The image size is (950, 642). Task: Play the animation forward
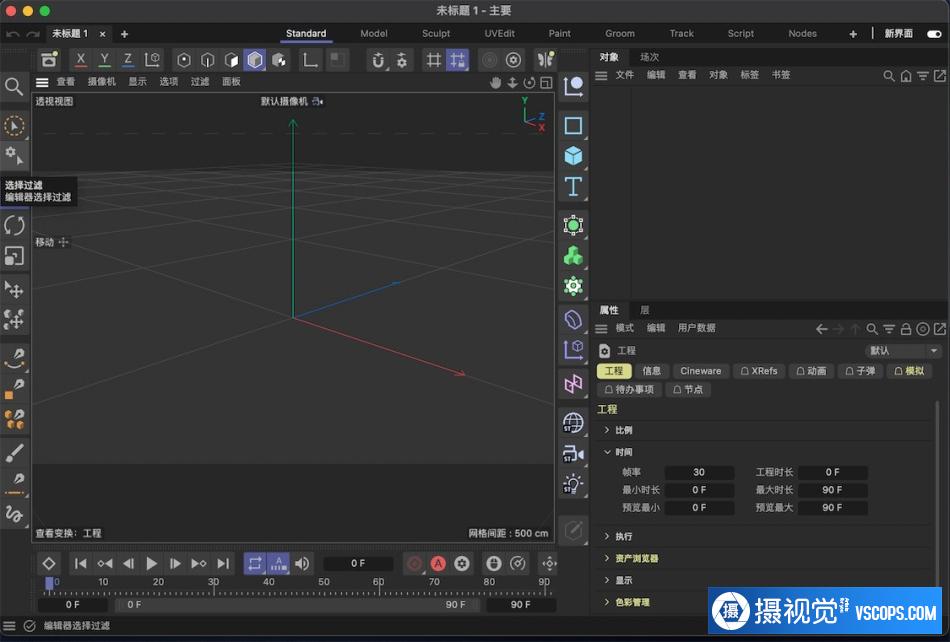tap(151, 564)
